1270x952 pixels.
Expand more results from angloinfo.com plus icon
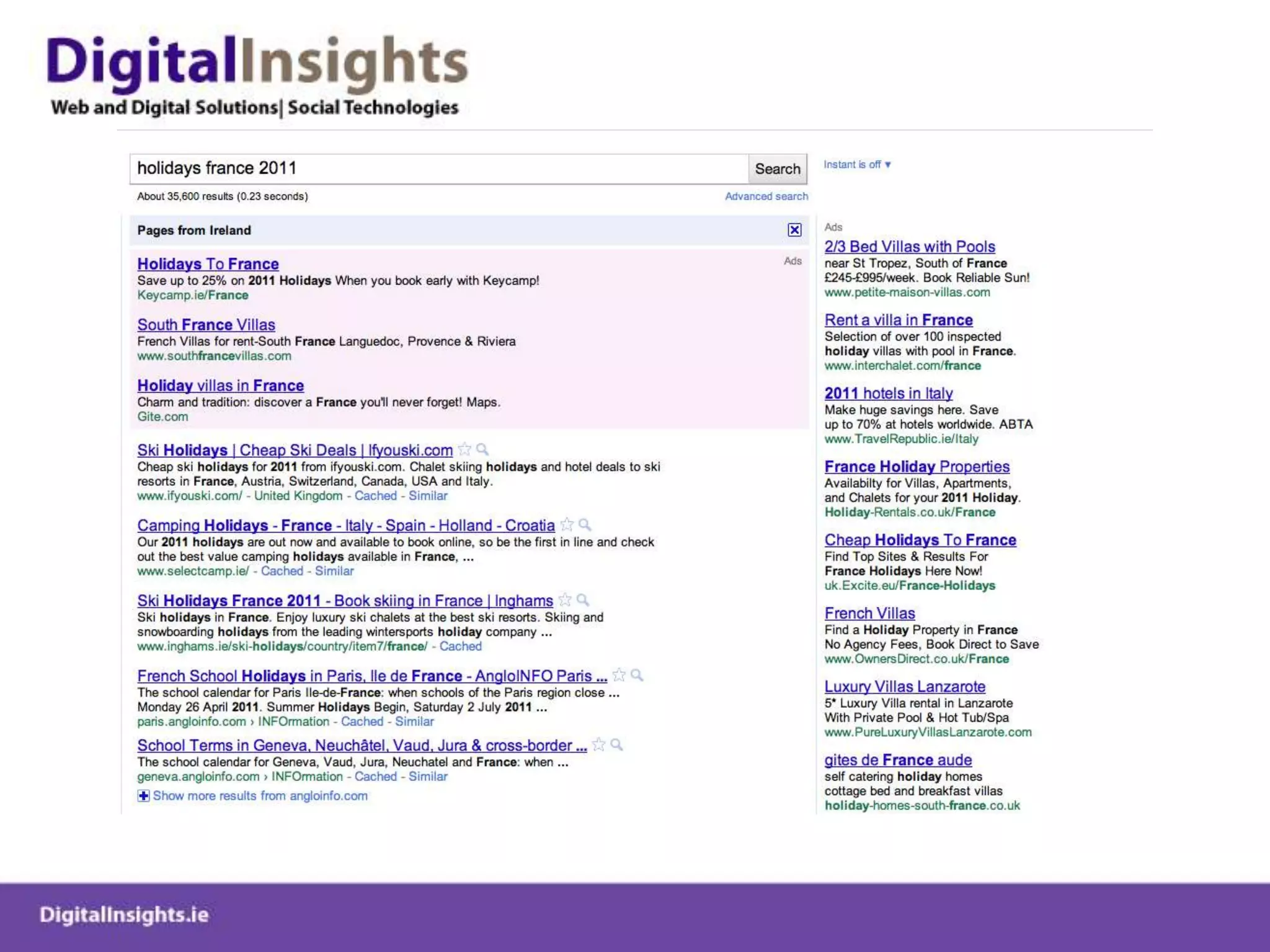[x=143, y=796]
